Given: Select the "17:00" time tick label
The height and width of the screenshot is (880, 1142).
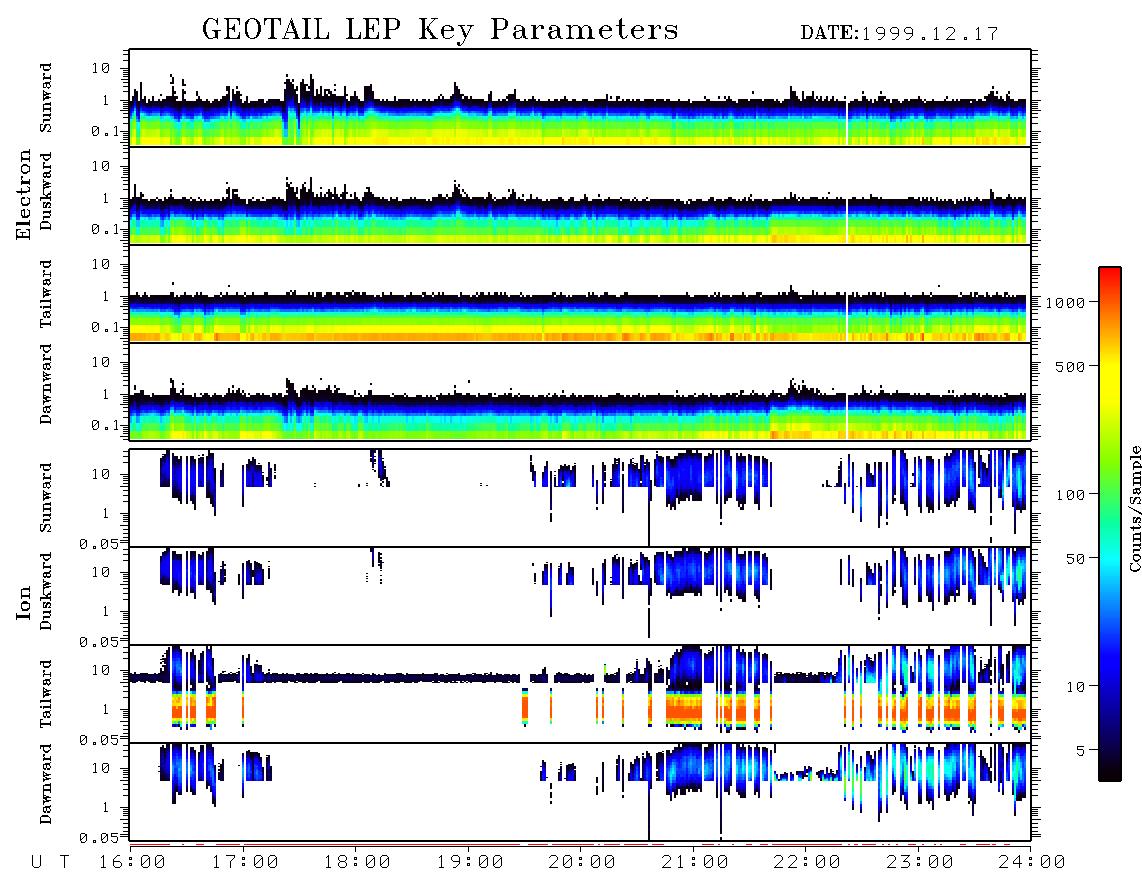Looking at the screenshot, I should click(244, 863).
